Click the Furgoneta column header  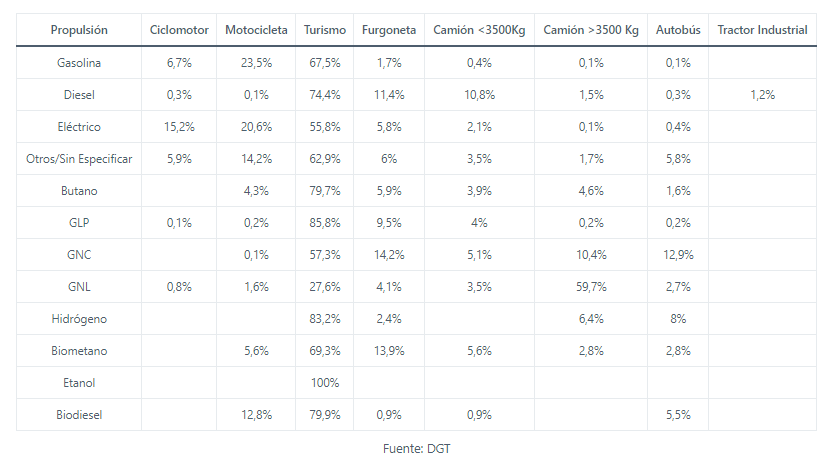[x=389, y=30]
